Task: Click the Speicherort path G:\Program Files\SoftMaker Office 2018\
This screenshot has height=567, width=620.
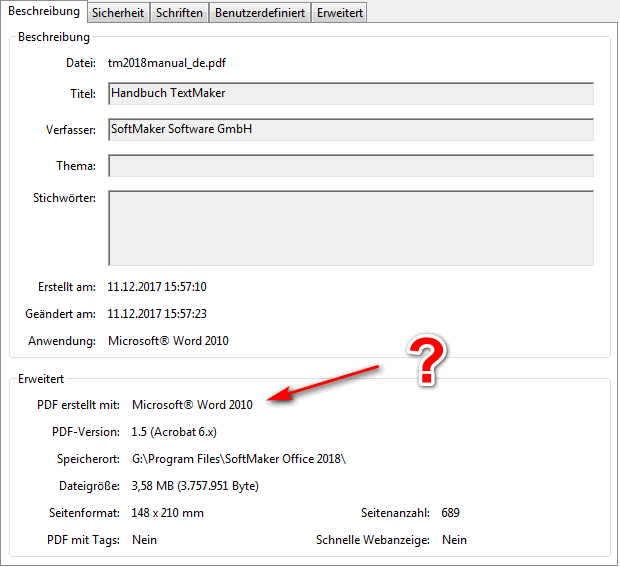Action: [239, 459]
